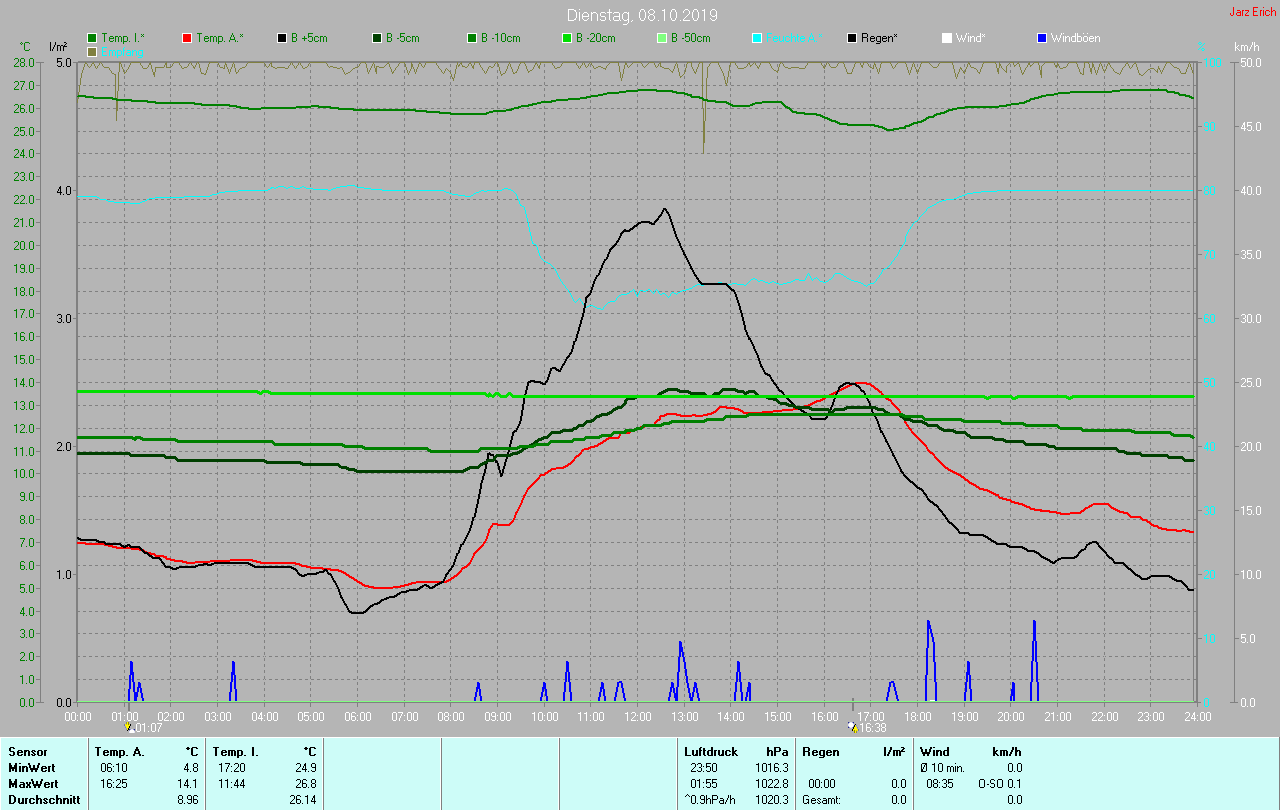
Task: Click the olive Empfang legend square
Action: click(x=93, y=51)
